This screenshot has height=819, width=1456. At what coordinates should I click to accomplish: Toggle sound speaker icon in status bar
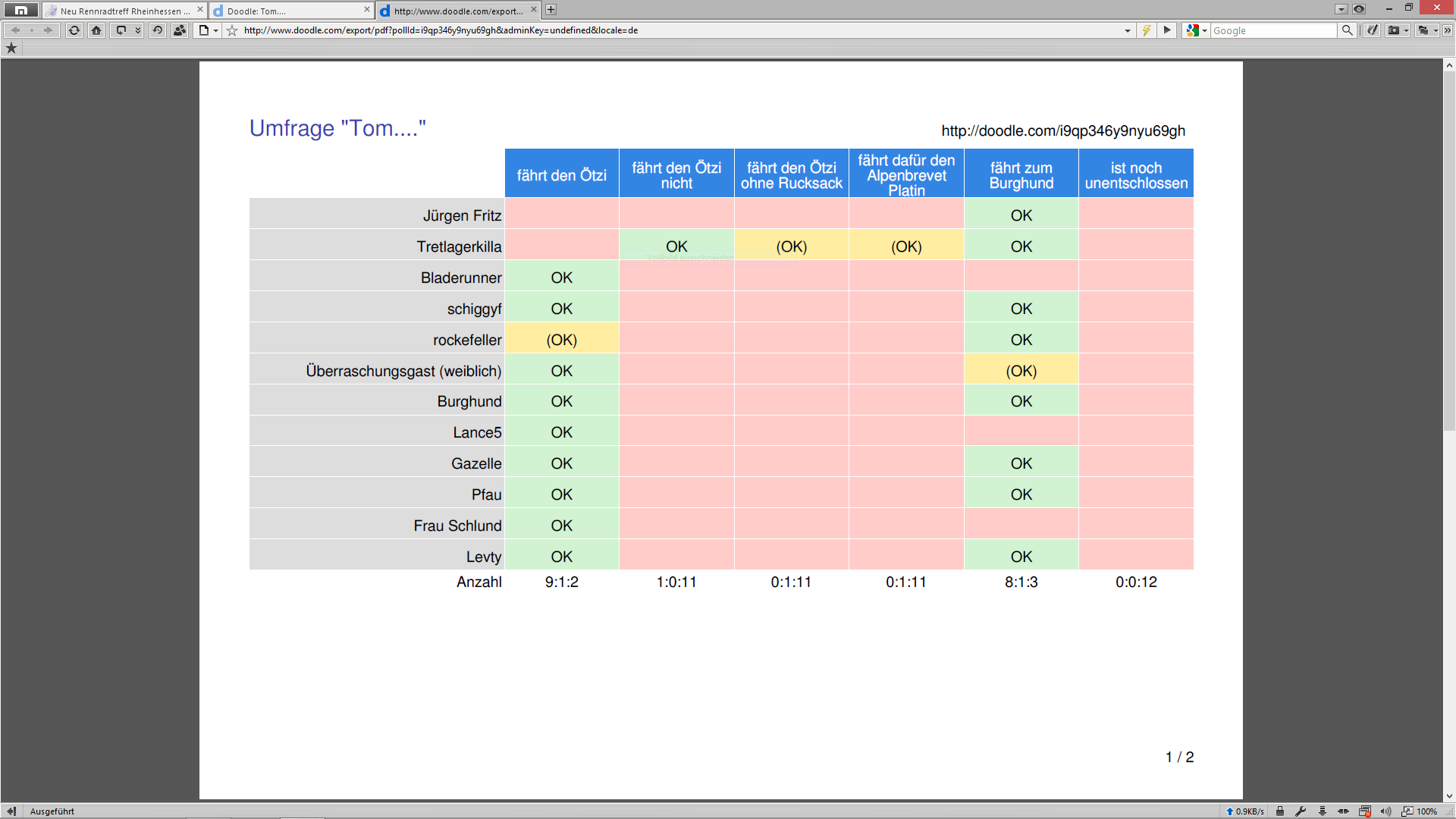point(1385,811)
